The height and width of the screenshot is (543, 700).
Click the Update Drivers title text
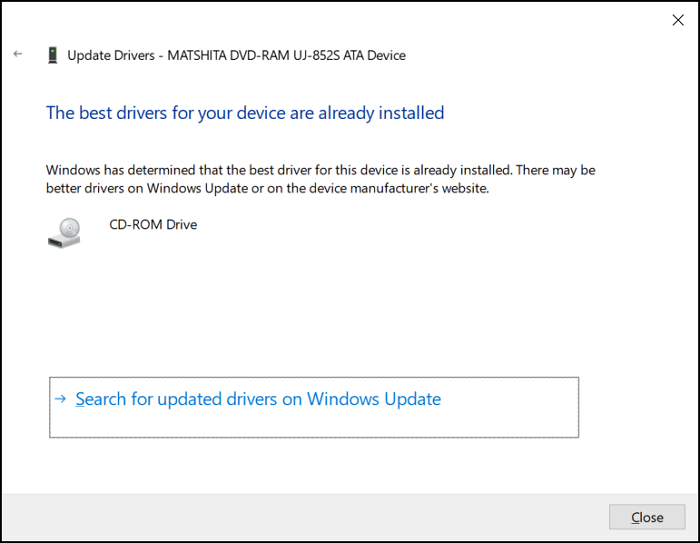(x=111, y=55)
